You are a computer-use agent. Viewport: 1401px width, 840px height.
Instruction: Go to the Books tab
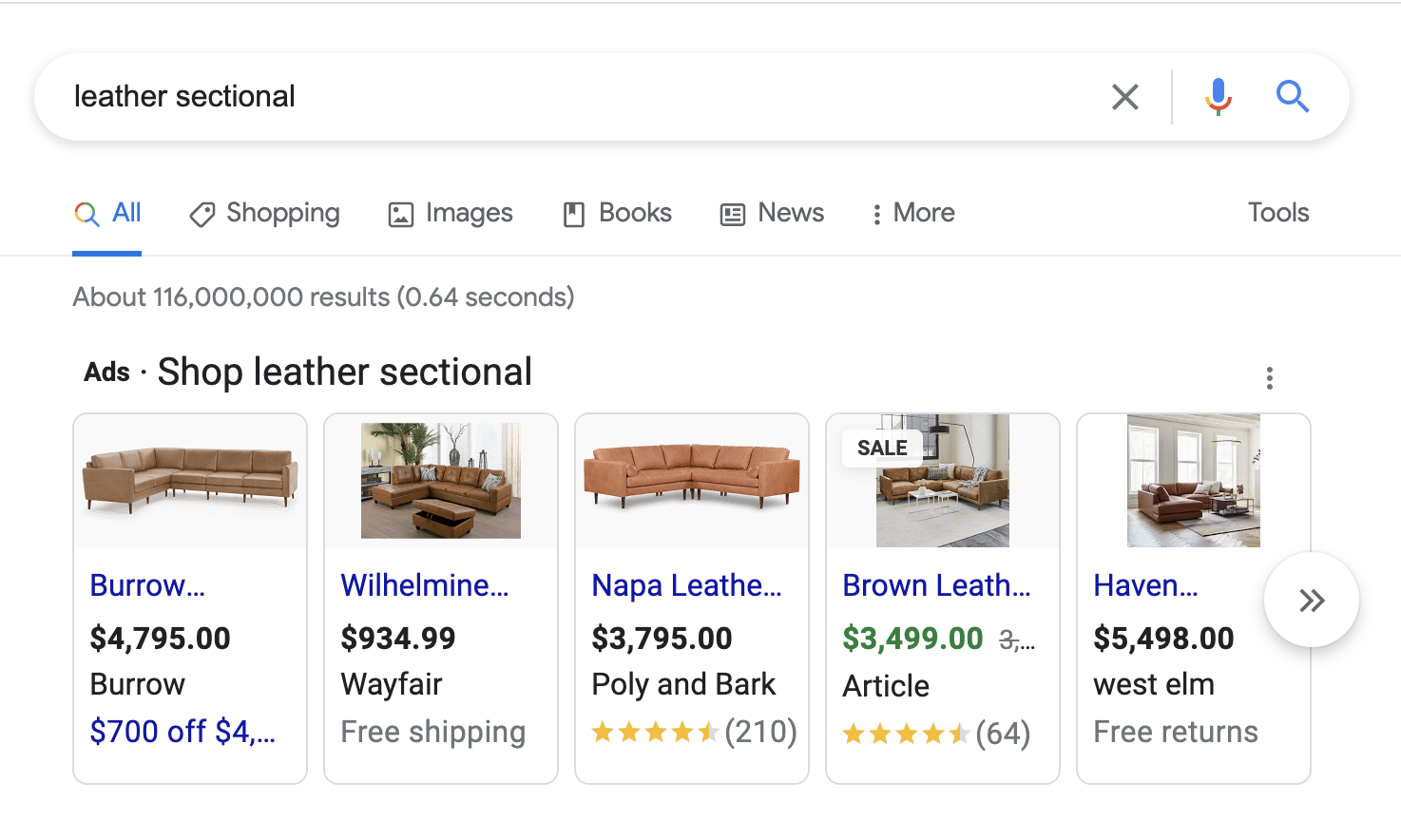618,214
